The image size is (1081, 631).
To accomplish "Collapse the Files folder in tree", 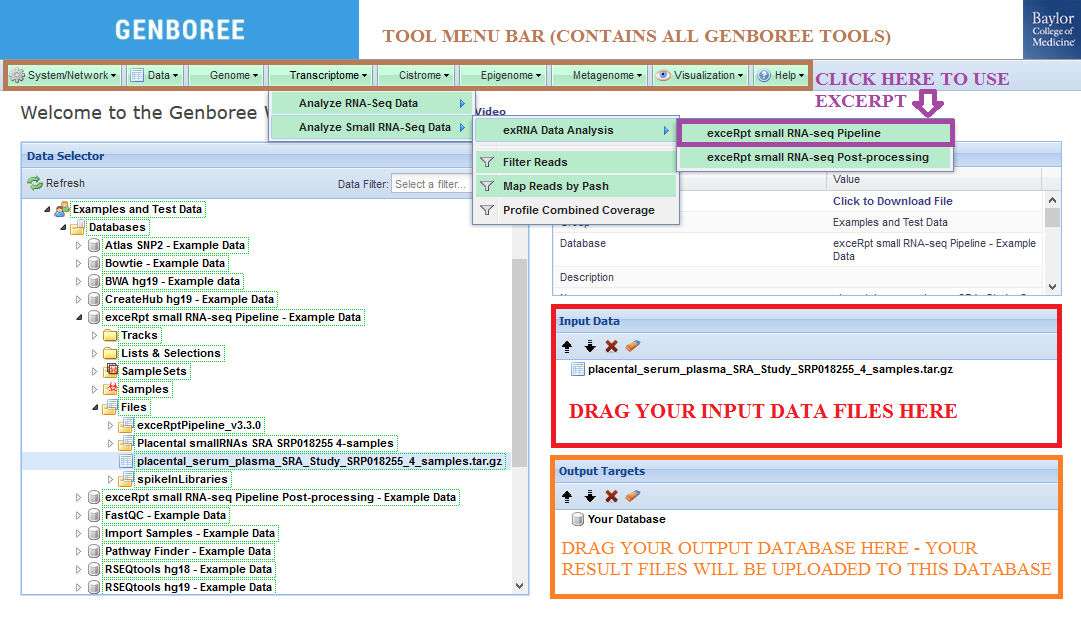I will pyautogui.click(x=95, y=408).
